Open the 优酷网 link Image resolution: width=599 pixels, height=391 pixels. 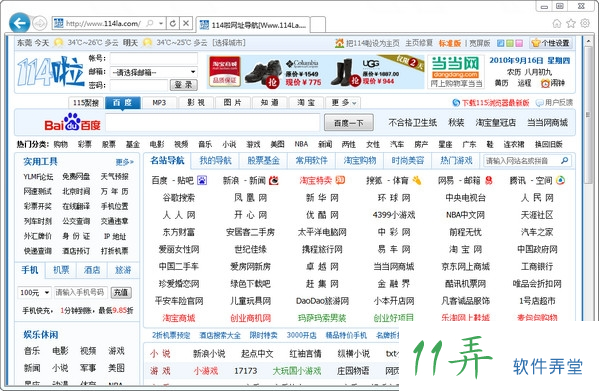pyautogui.click(x=322, y=215)
